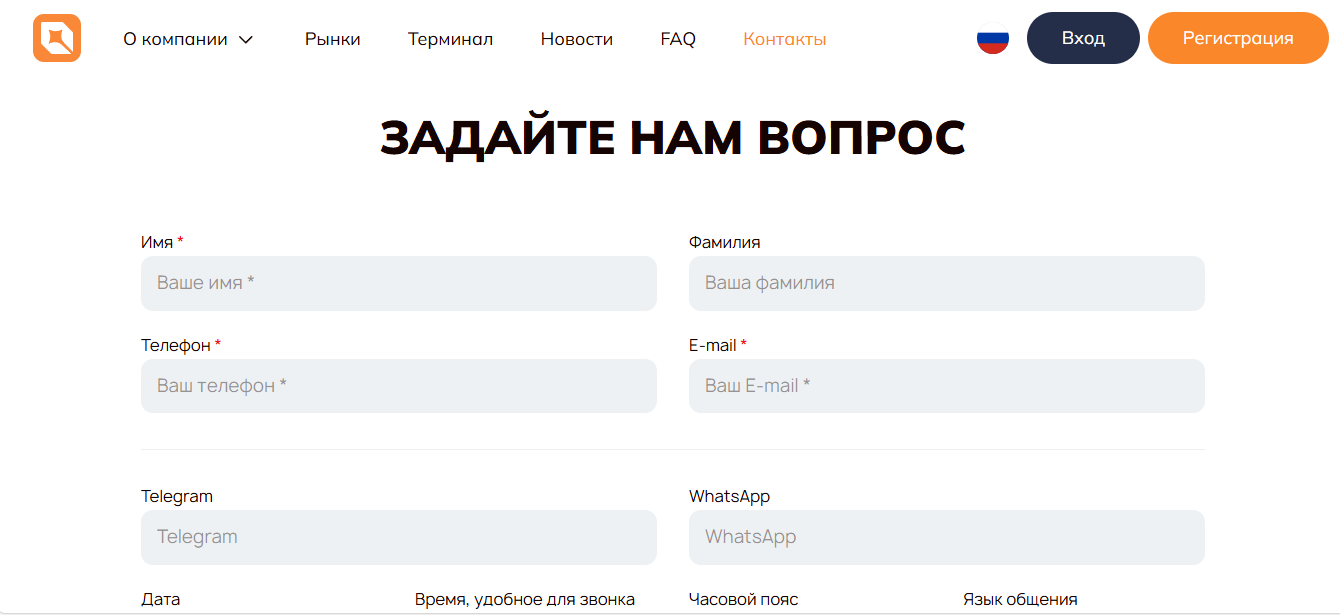Focus the Telegram input field

tap(399, 537)
